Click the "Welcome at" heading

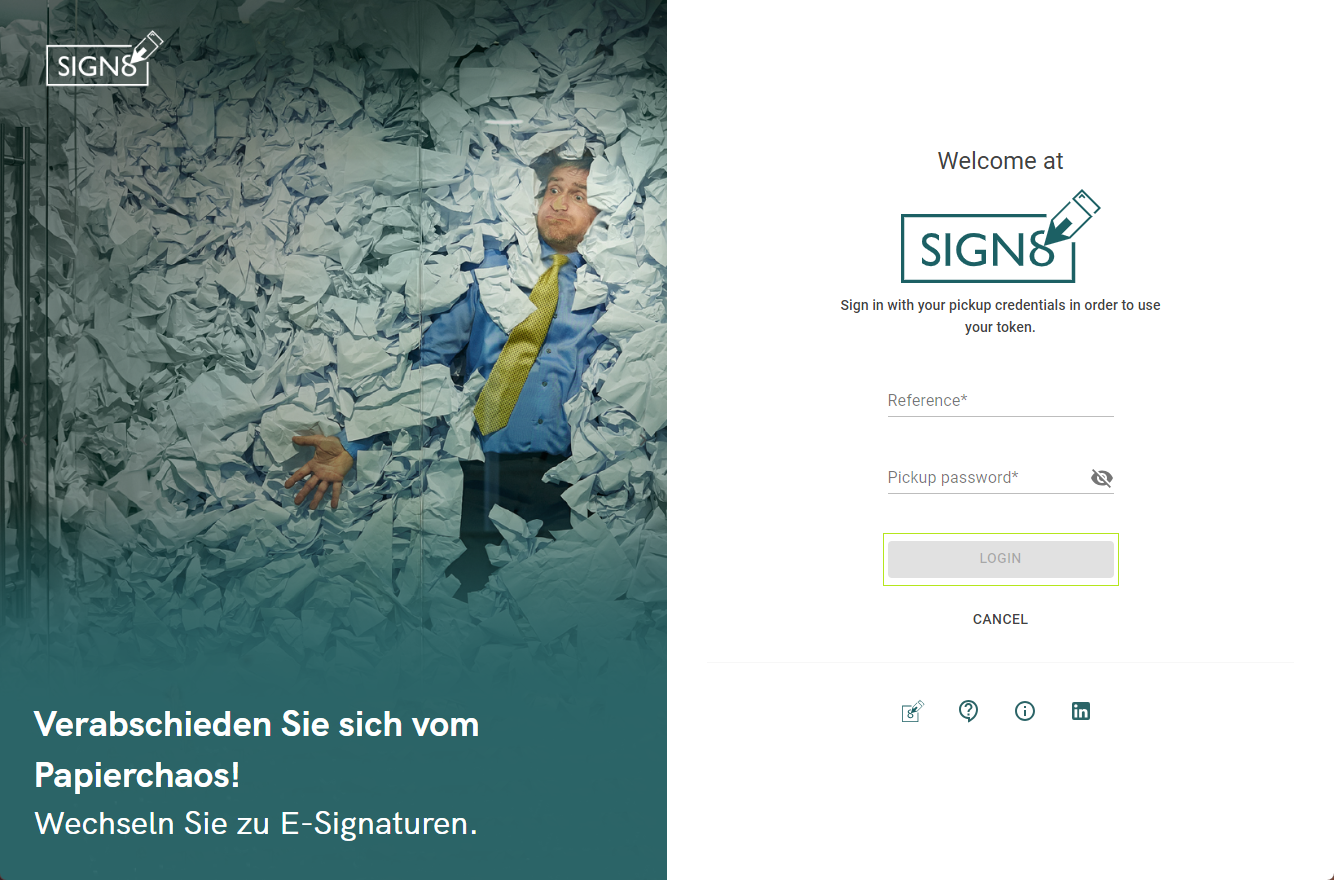click(x=1000, y=161)
